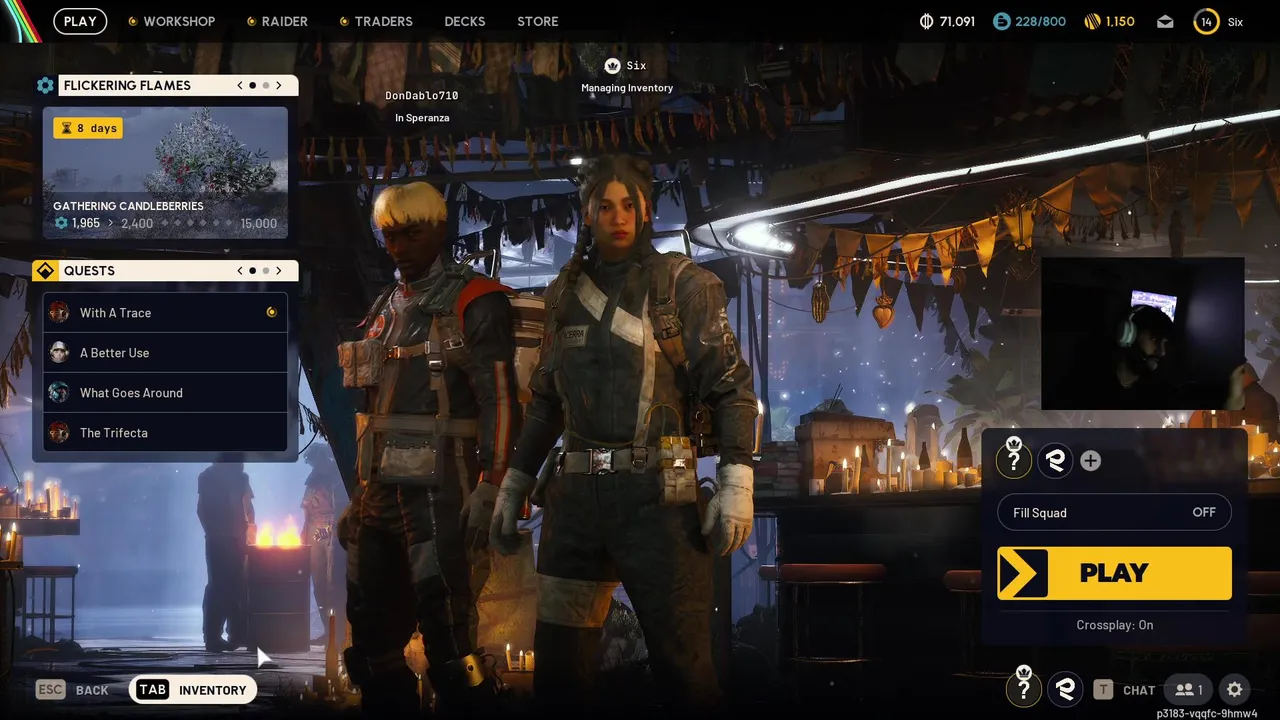Go to next Flickering Flames event page
Image resolution: width=1280 pixels, height=720 pixels.
(279, 86)
